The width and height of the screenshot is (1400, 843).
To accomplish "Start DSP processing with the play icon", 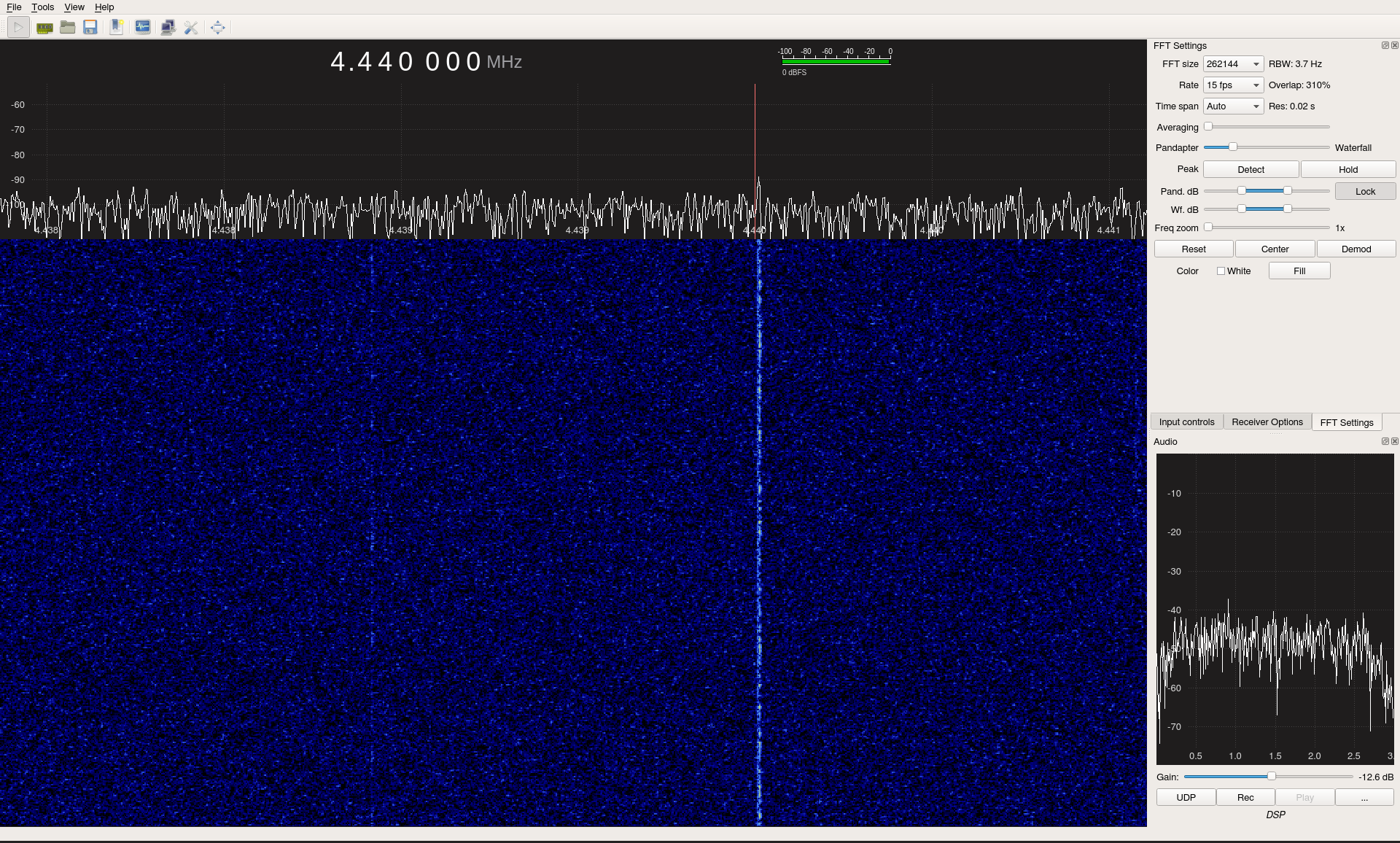I will click(x=18, y=28).
